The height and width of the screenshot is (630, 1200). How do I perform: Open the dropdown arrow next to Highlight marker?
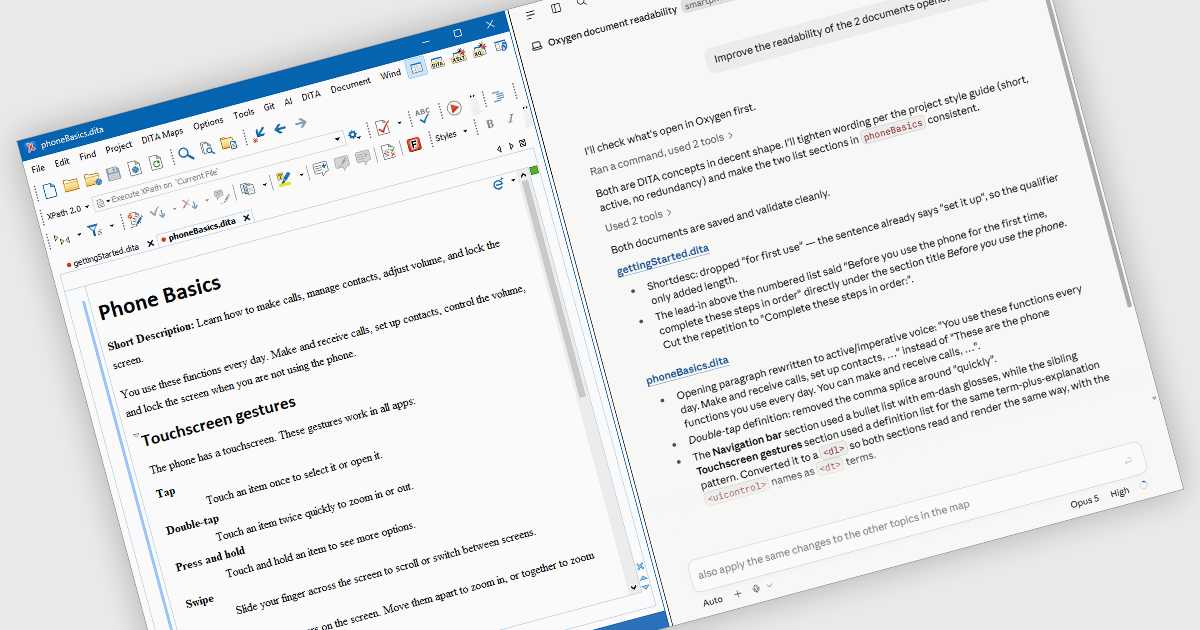pos(302,174)
